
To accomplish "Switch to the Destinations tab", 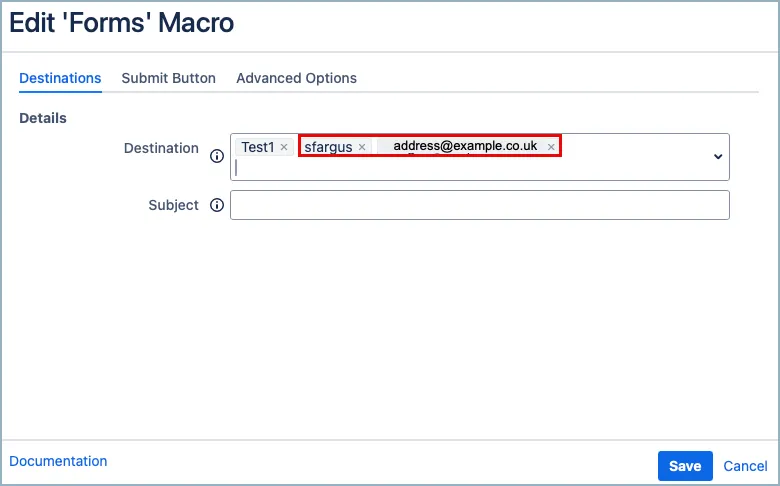I will [x=60, y=78].
